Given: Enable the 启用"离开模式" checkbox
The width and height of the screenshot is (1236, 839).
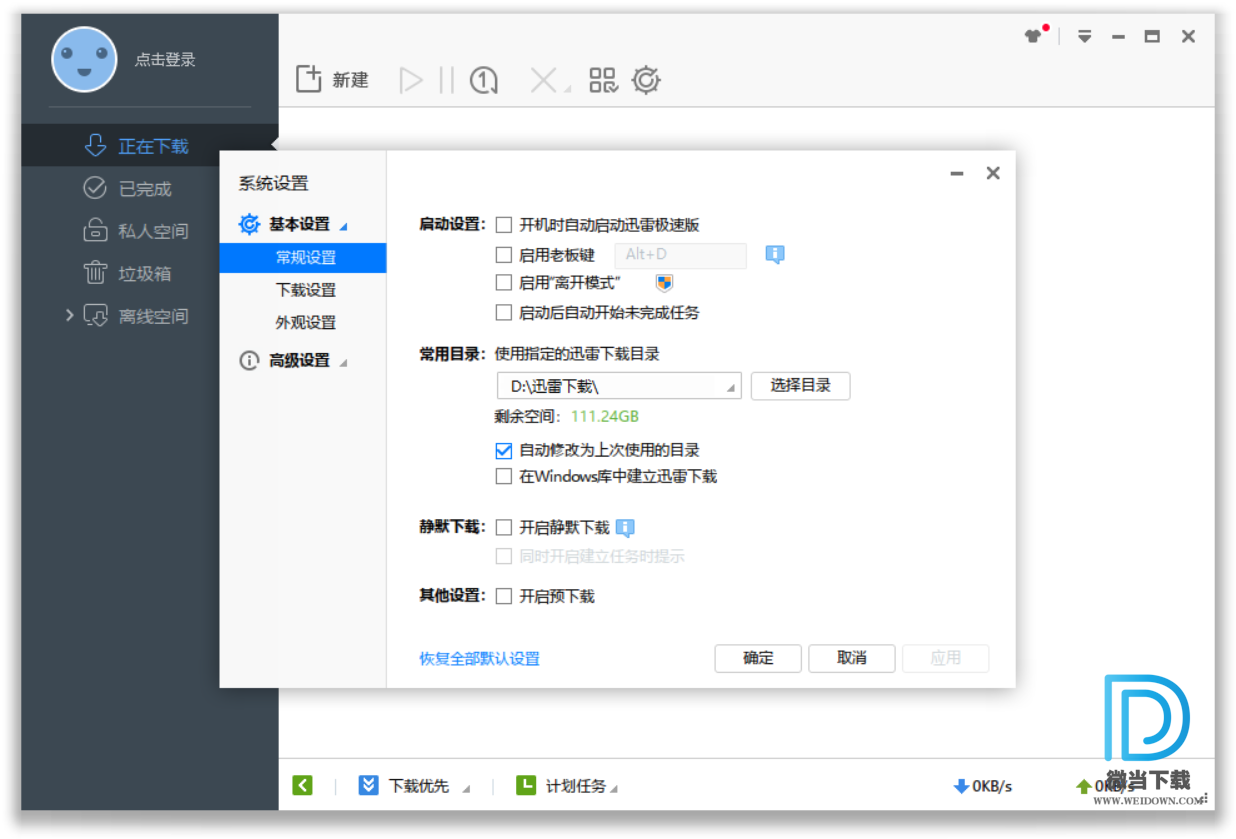Looking at the screenshot, I should point(504,283).
